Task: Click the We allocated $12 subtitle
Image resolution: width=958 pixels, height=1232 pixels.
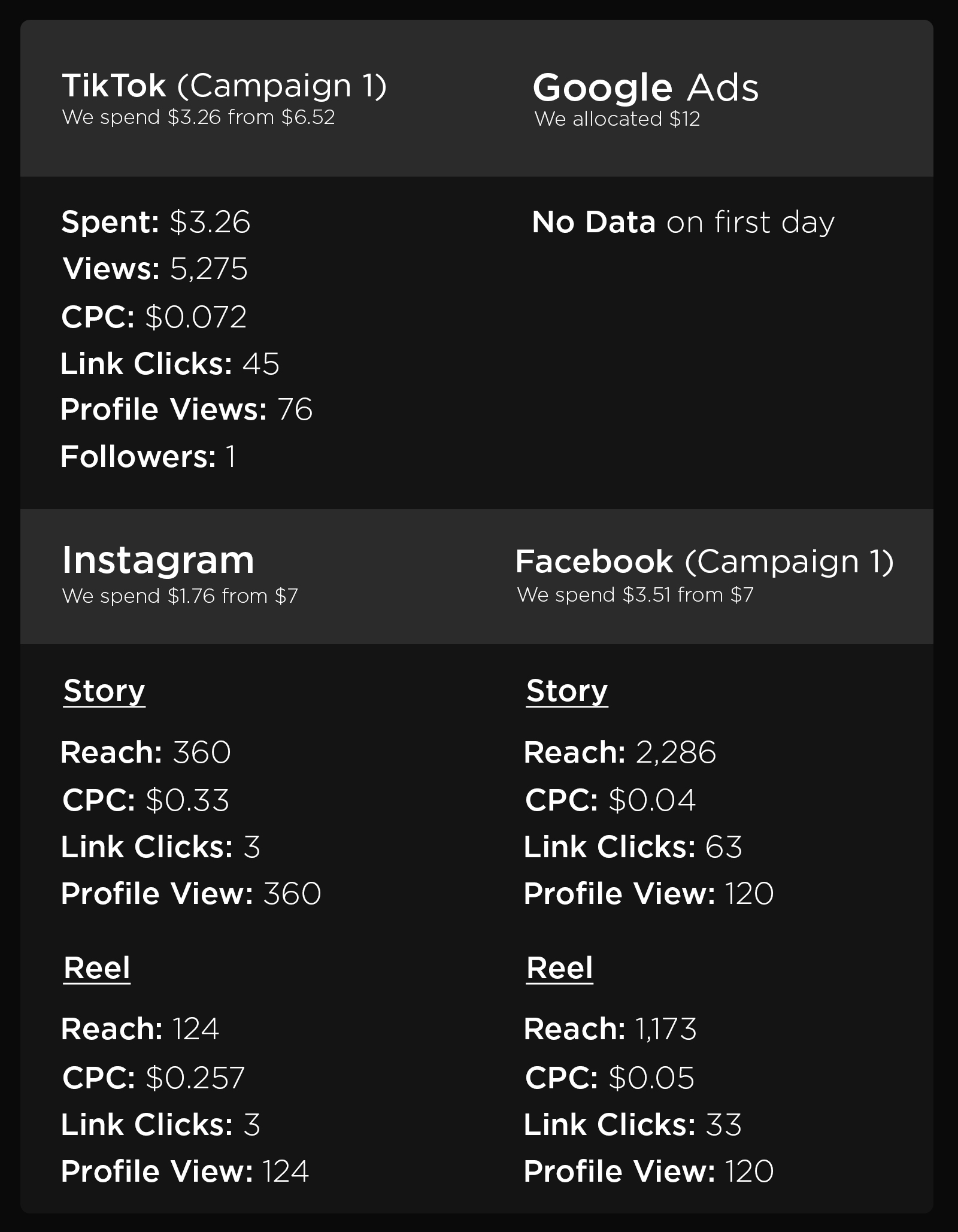Action: coord(617,119)
